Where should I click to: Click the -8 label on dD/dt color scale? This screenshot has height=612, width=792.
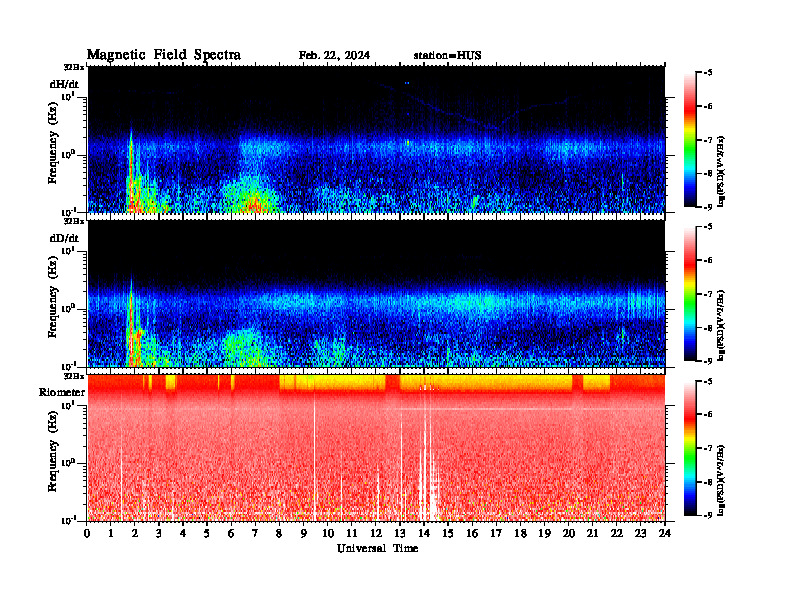click(x=708, y=328)
